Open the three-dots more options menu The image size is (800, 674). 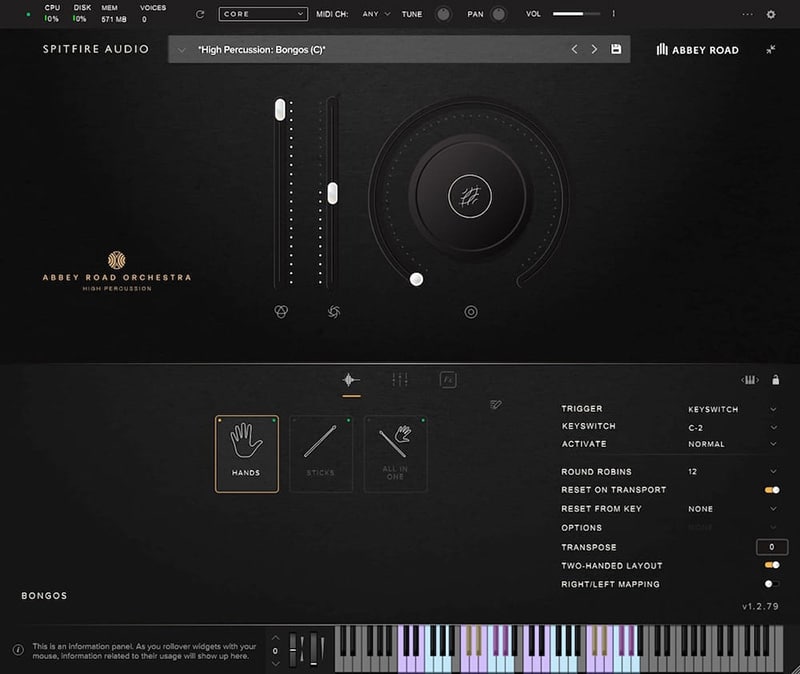click(747, 14)
